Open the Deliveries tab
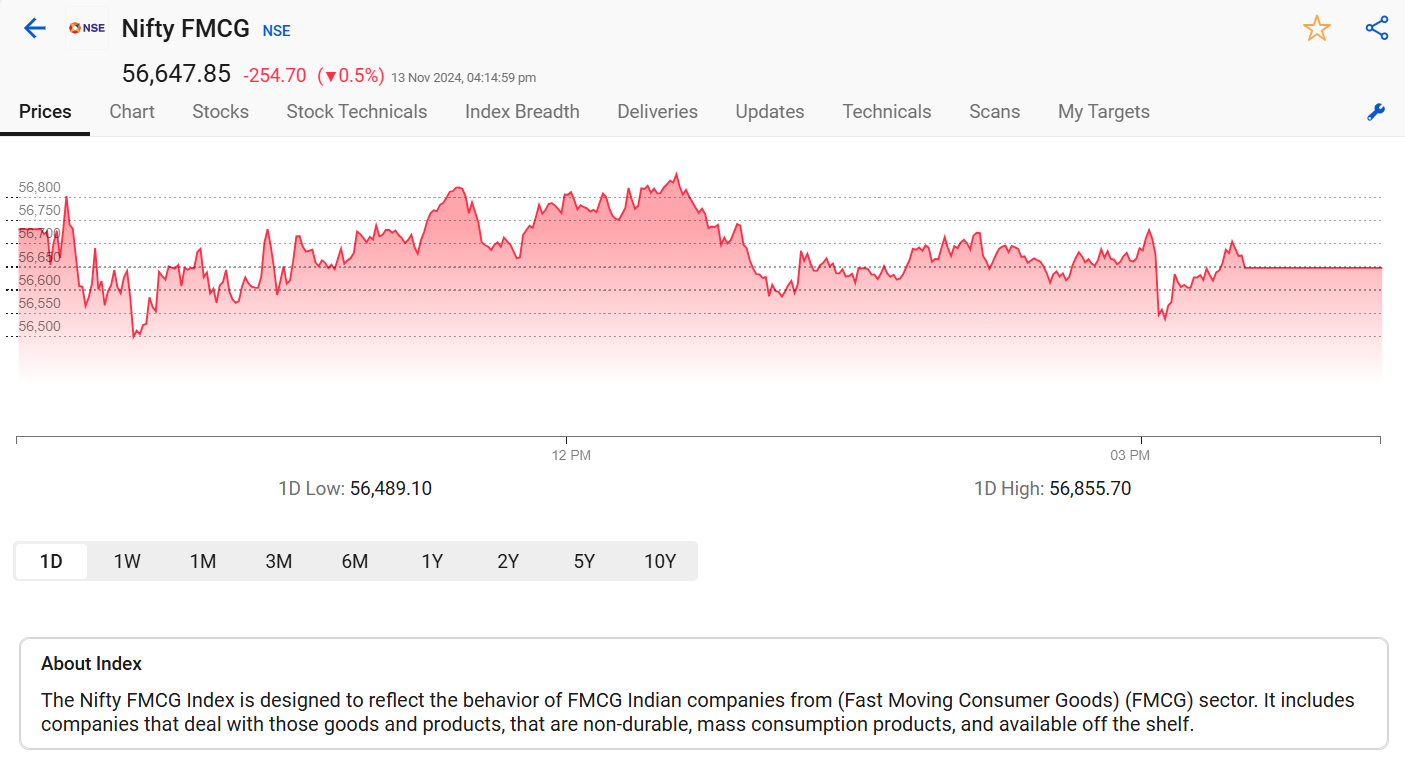 click(x=657, y=112)
